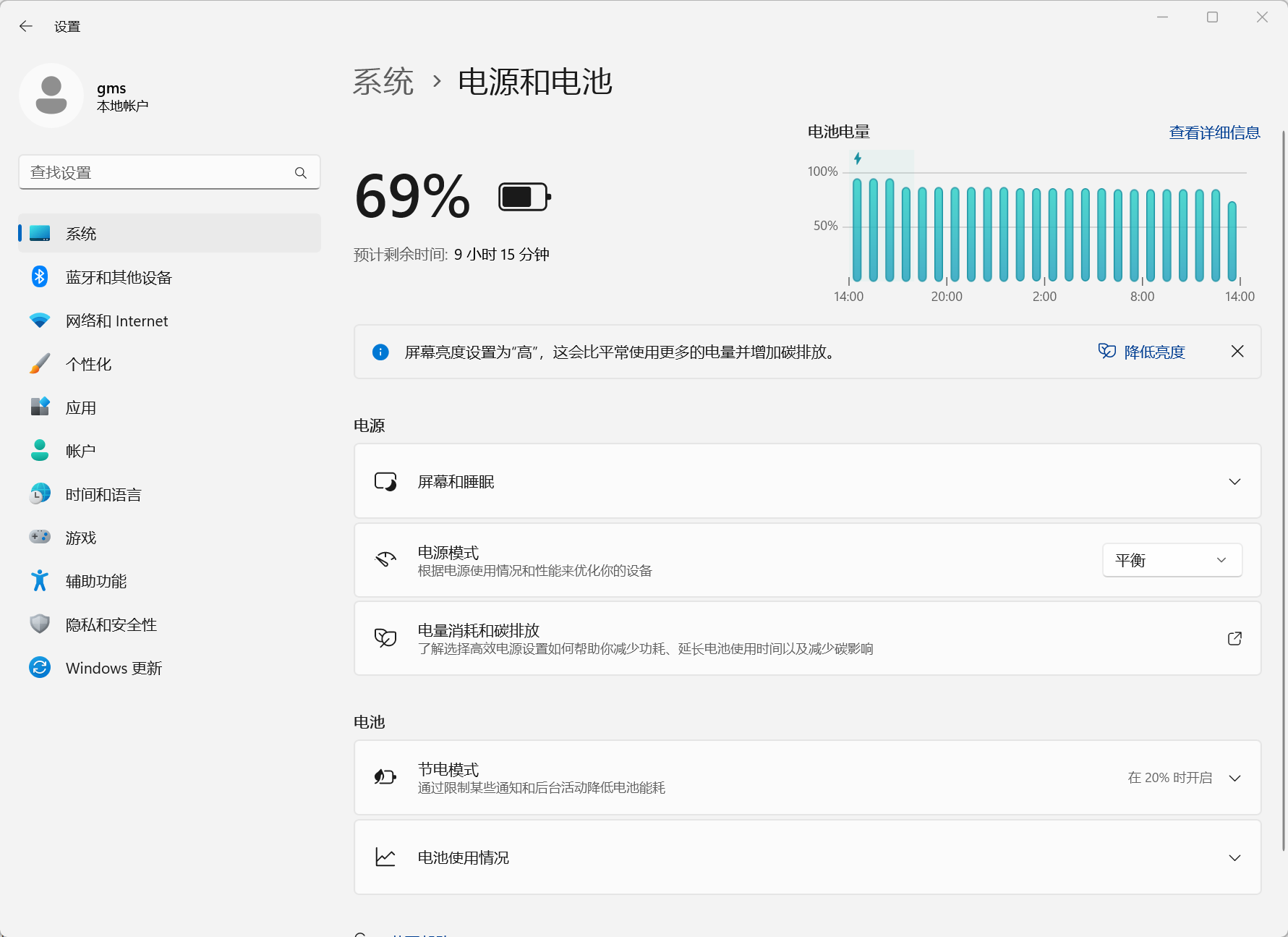Click the 电源模式 gauge icon

click(x=385, y=559)
